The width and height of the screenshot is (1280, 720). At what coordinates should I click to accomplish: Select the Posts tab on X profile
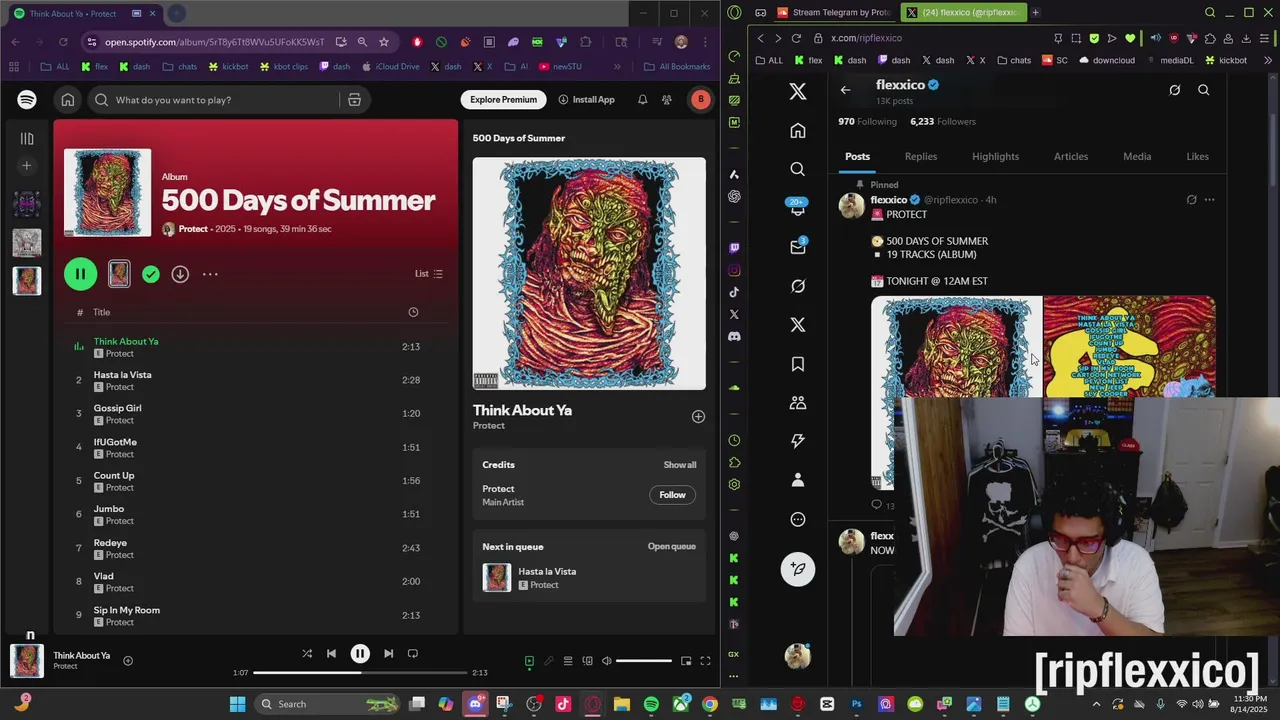tap(857, 156)
